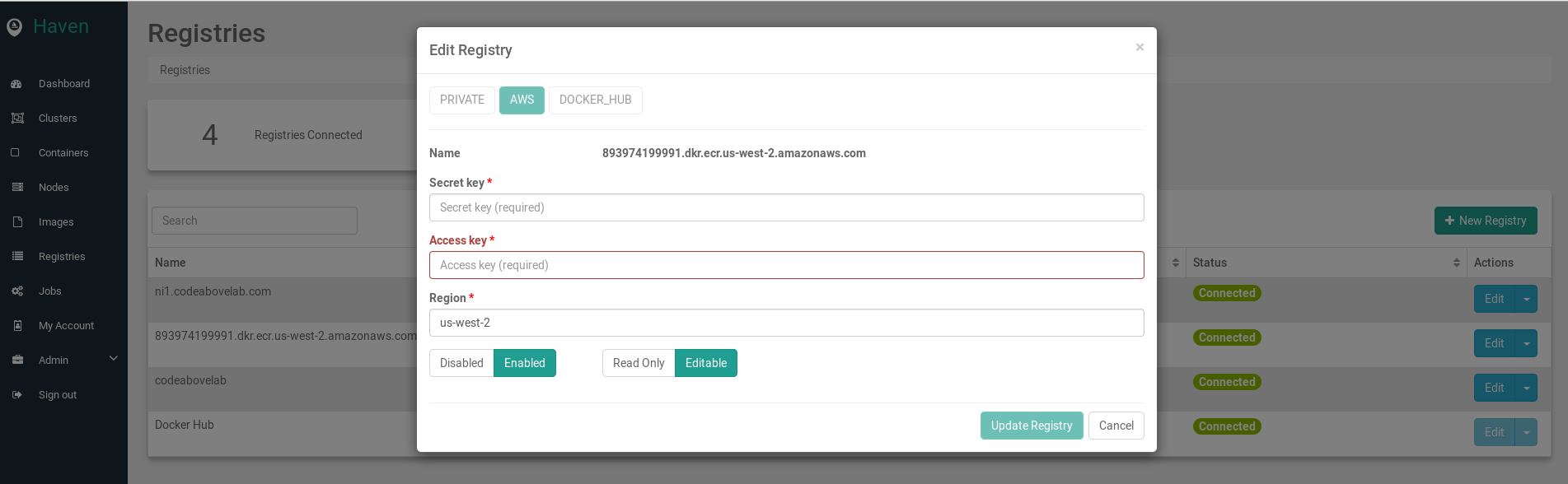The image size is (1568, 484).
Task: Switch to the PRIVATE registry tab
Action: click(x=461, y=100)
